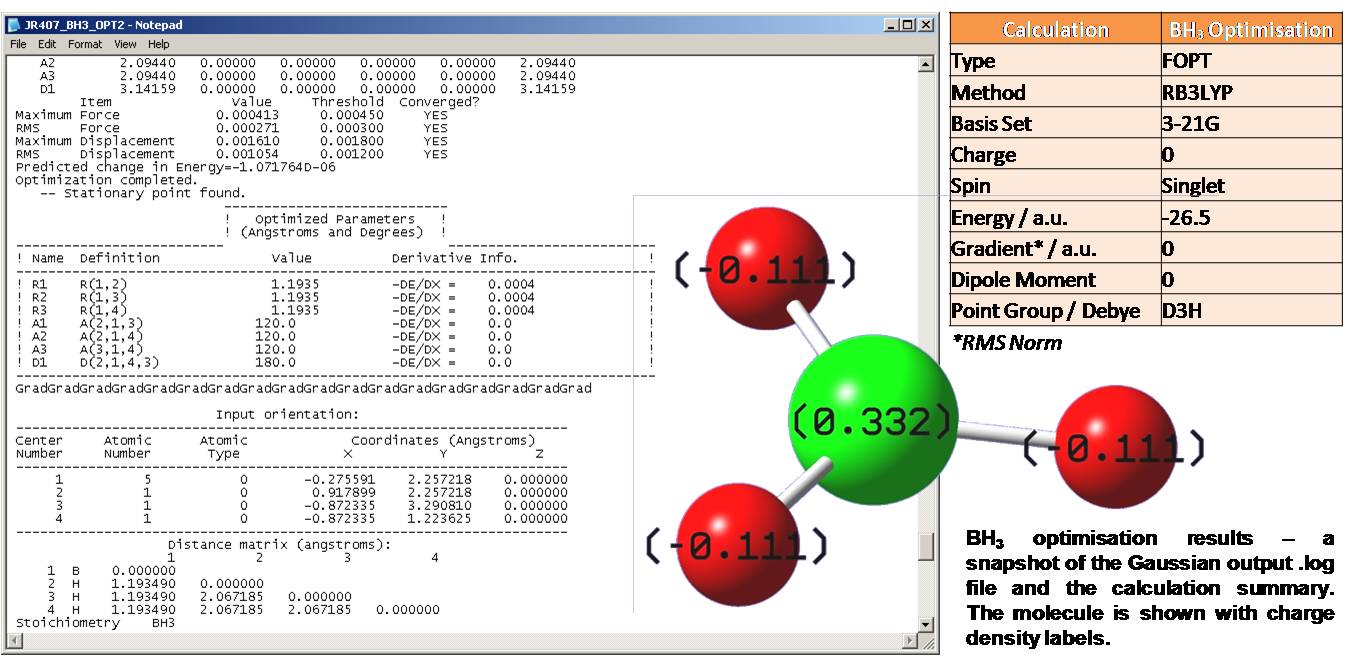Screen dimensions: 1353x658
Task: Click the energy value -26.5
Action: 1251,217
